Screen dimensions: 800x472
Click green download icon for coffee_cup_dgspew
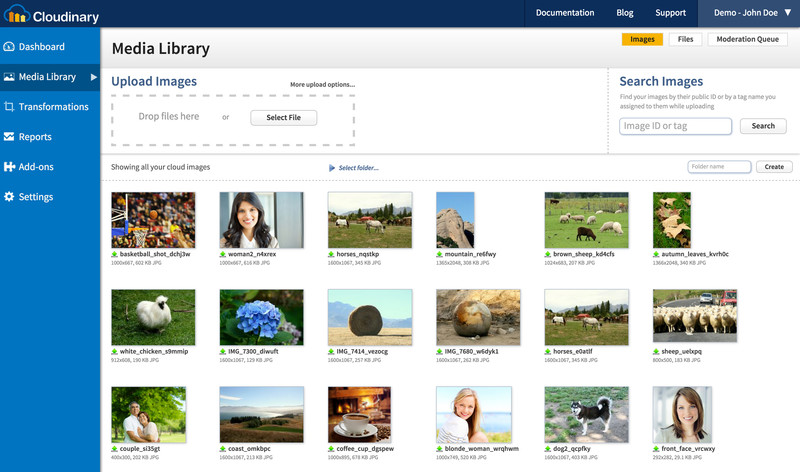point(331,449)
